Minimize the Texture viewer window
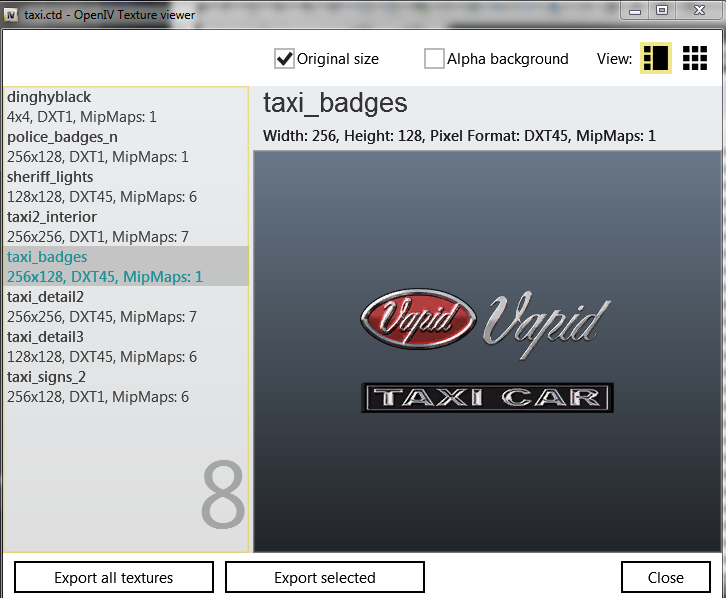Viewport: 726px width, 598px height. [x=635, y=11]
